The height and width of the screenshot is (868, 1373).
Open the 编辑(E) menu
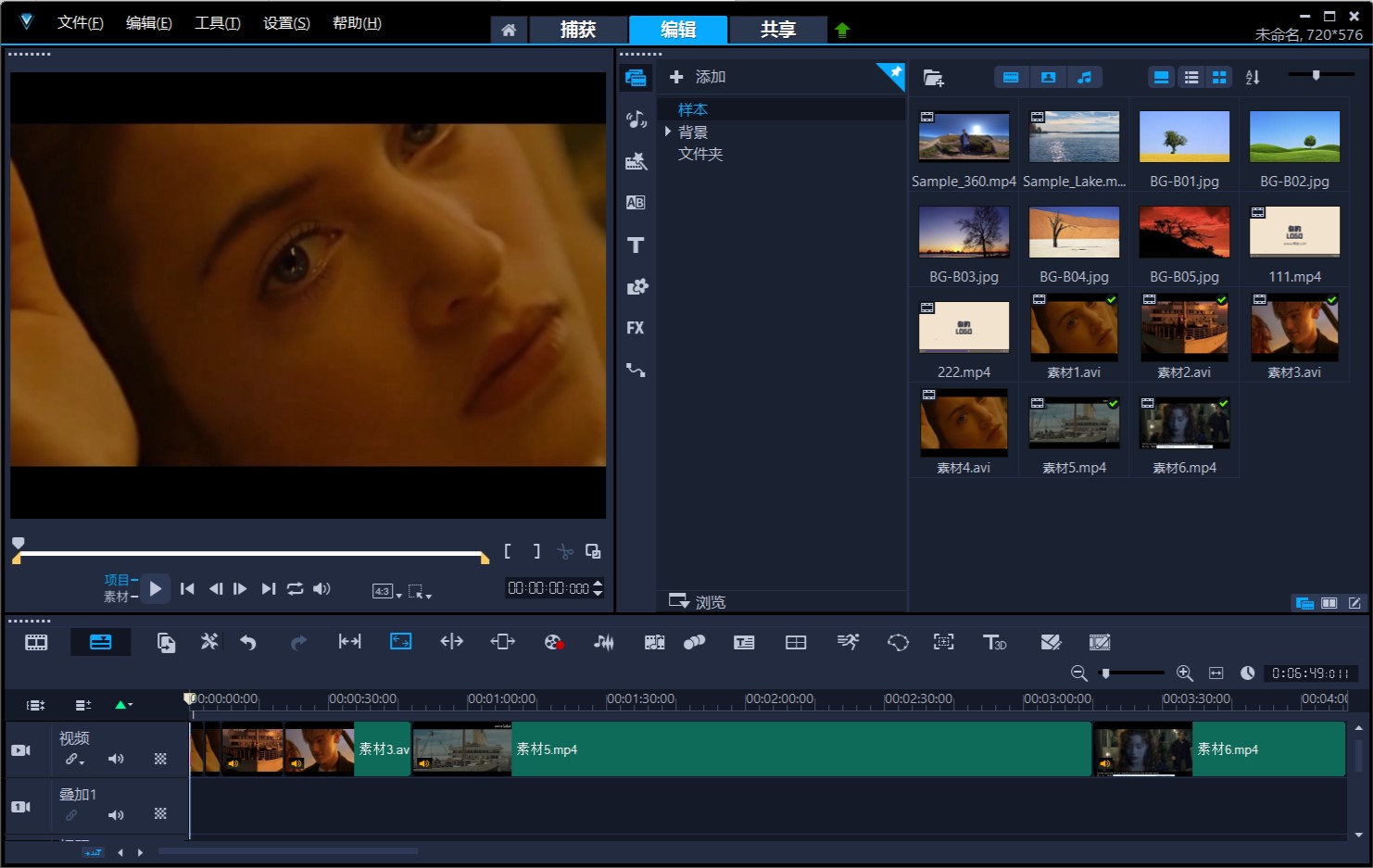point(149,23)
